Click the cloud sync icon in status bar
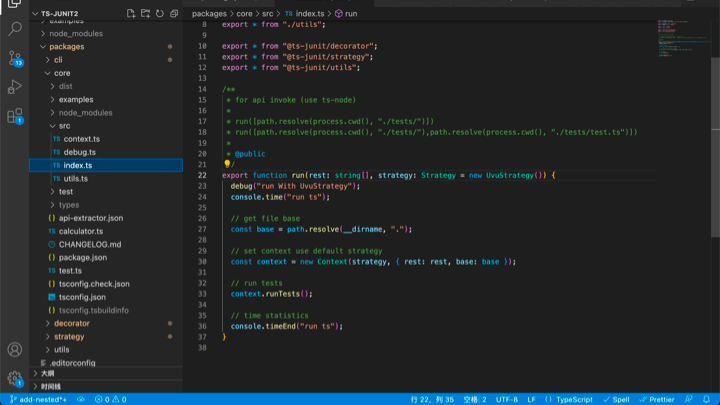Image resolution: width=720 pixels, height=405 pixels. click(x=81, y=399)
